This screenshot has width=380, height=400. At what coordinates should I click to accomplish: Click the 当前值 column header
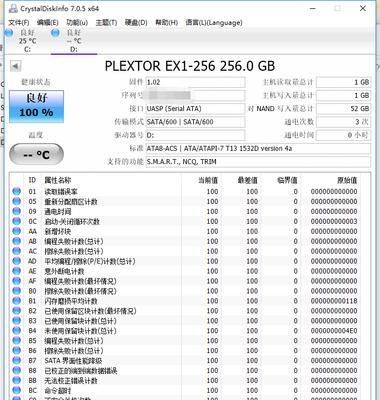208,180
